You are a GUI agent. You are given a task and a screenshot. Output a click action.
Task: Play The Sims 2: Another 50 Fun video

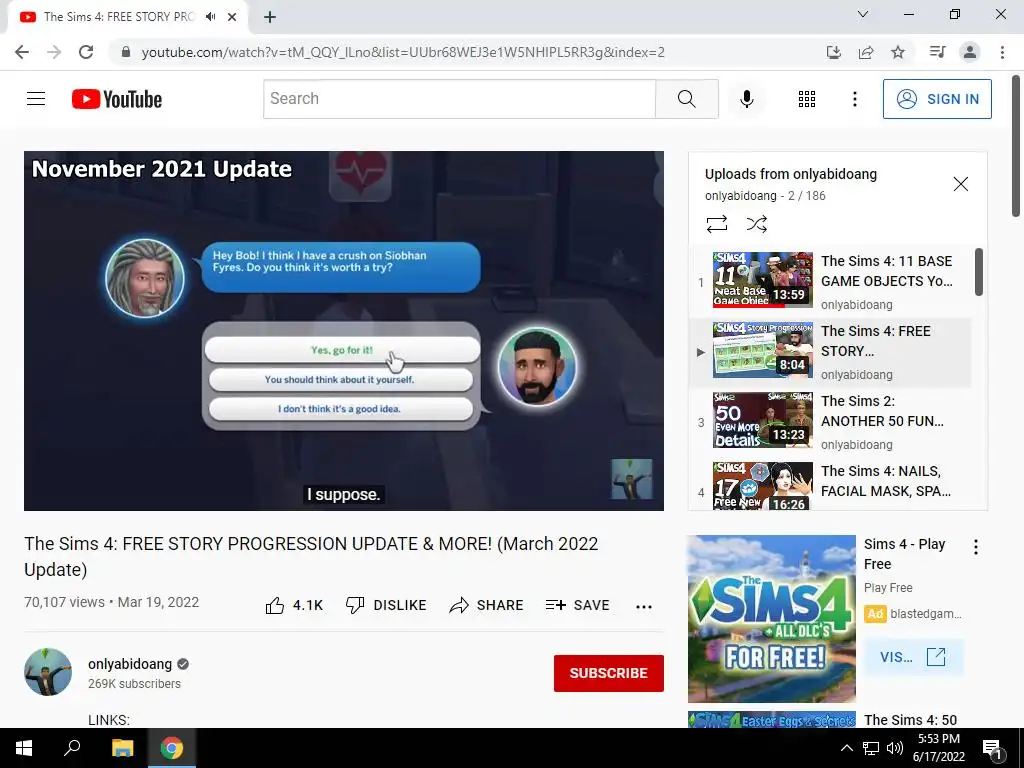coord(829,422)
